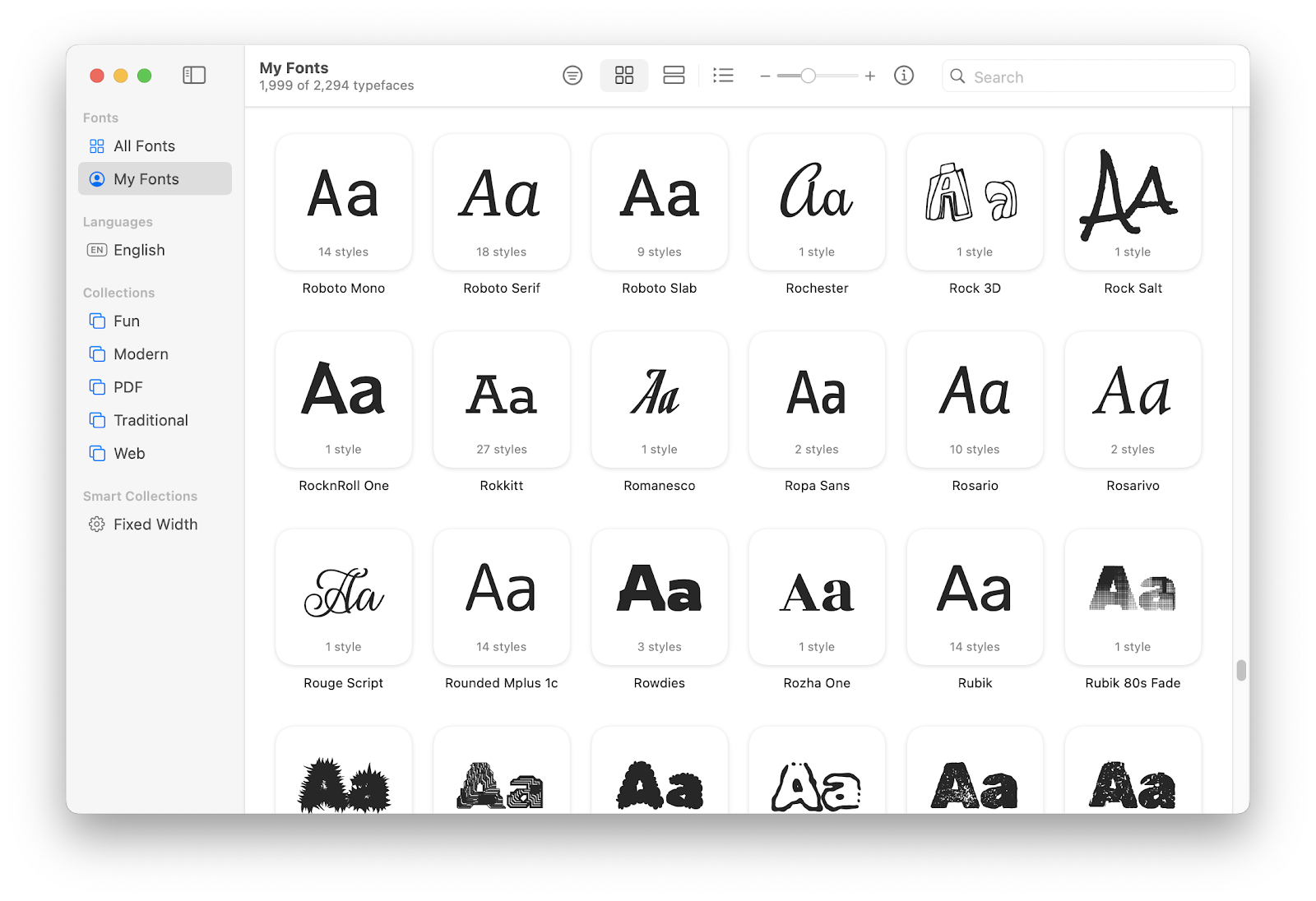The image size is (1316, 901).
Task: Select the Rokkitt font preview
Action: [502, 400]
